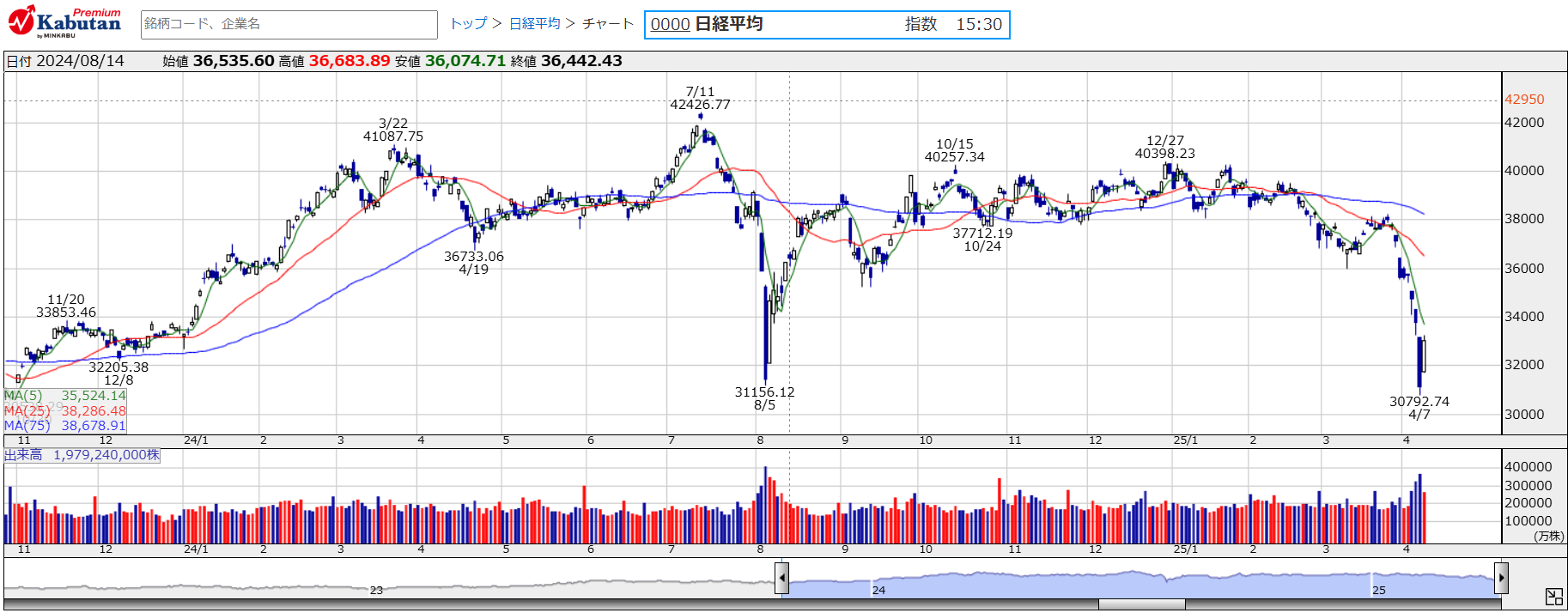Focus the 銘柄コード、企業名 search field
This screenshot has width=1568, height=613.
coord(289,24)
